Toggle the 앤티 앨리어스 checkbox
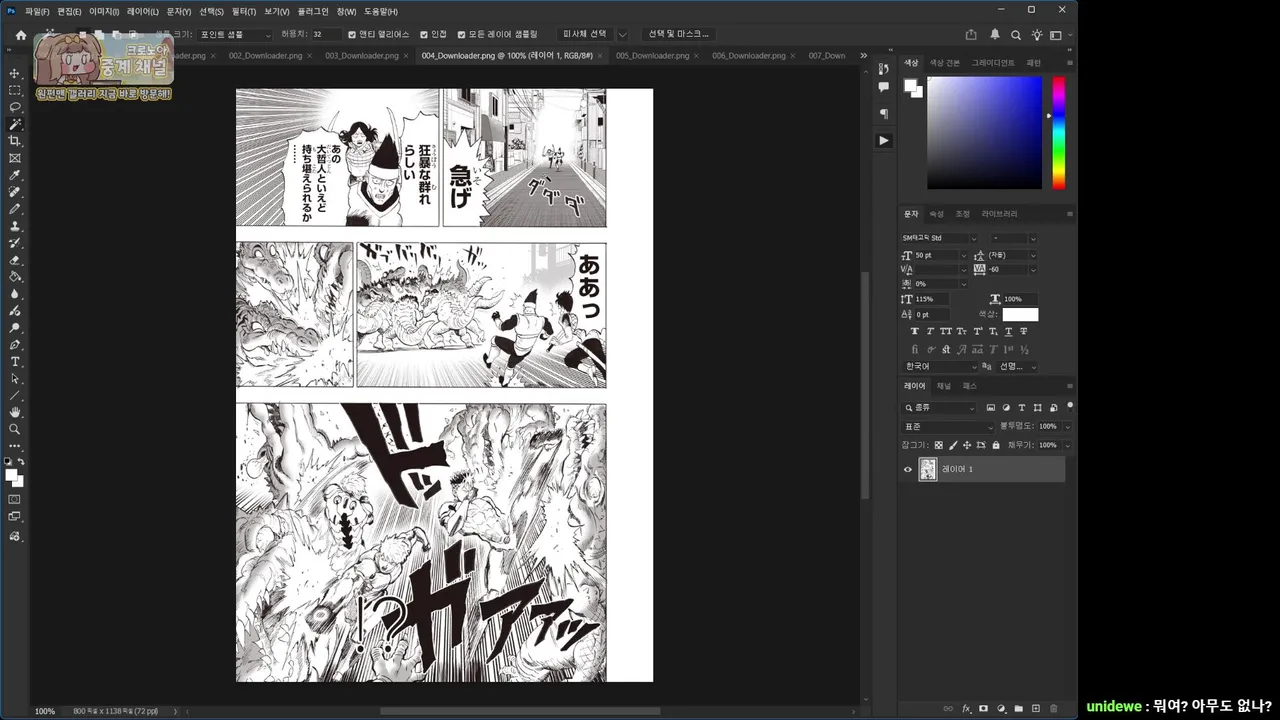The height and width of the screenshot is (720, 1280). coord(352,34)
